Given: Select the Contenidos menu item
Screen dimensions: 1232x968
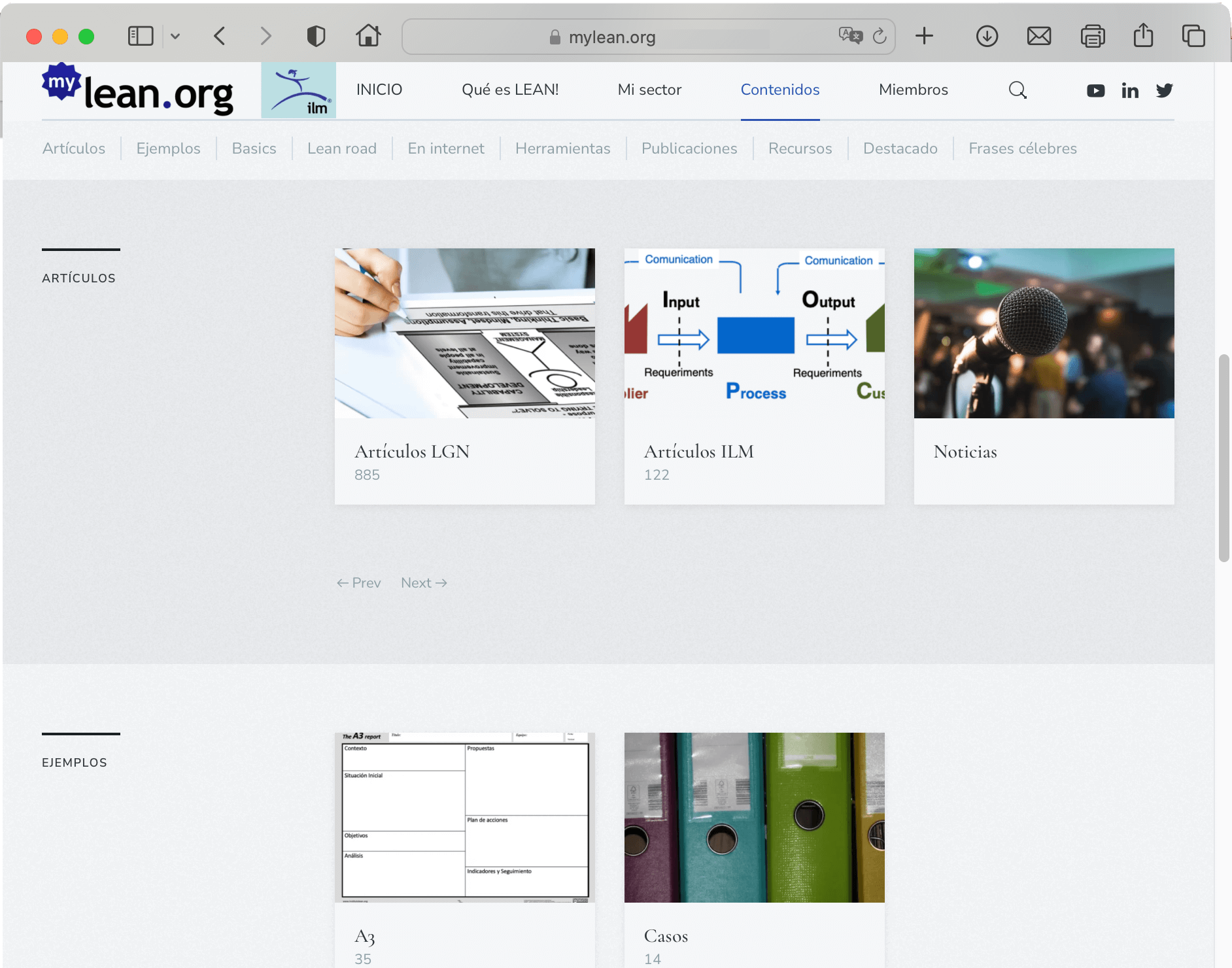Looking at the screenshot, I should pyautogui.click(x=780, y=90).
